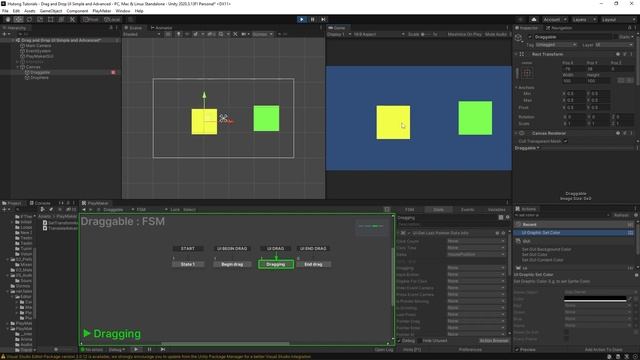Click the green square in Game view
Screen dimensions: 640x360
point(475,118)
